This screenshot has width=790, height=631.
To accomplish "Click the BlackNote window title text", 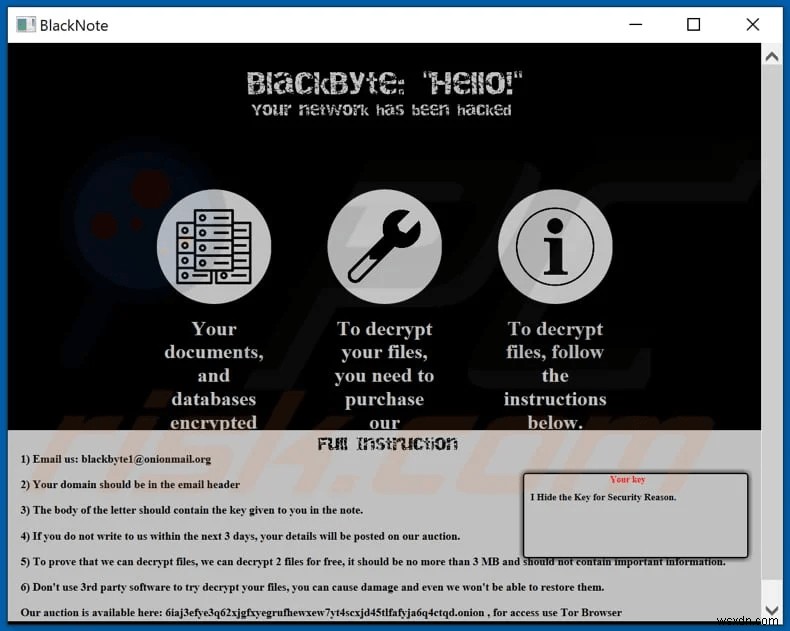I will [x=74, y=25].
